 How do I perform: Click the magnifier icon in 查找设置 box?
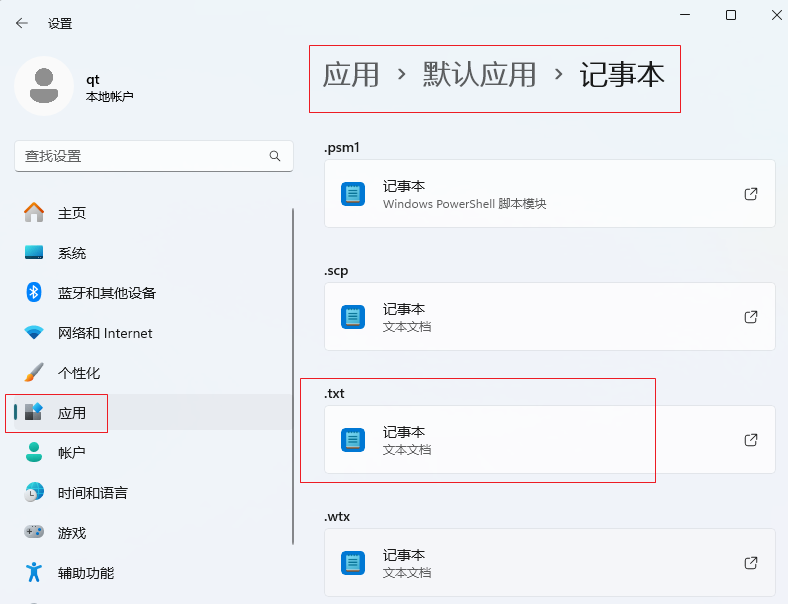[275, 156]
